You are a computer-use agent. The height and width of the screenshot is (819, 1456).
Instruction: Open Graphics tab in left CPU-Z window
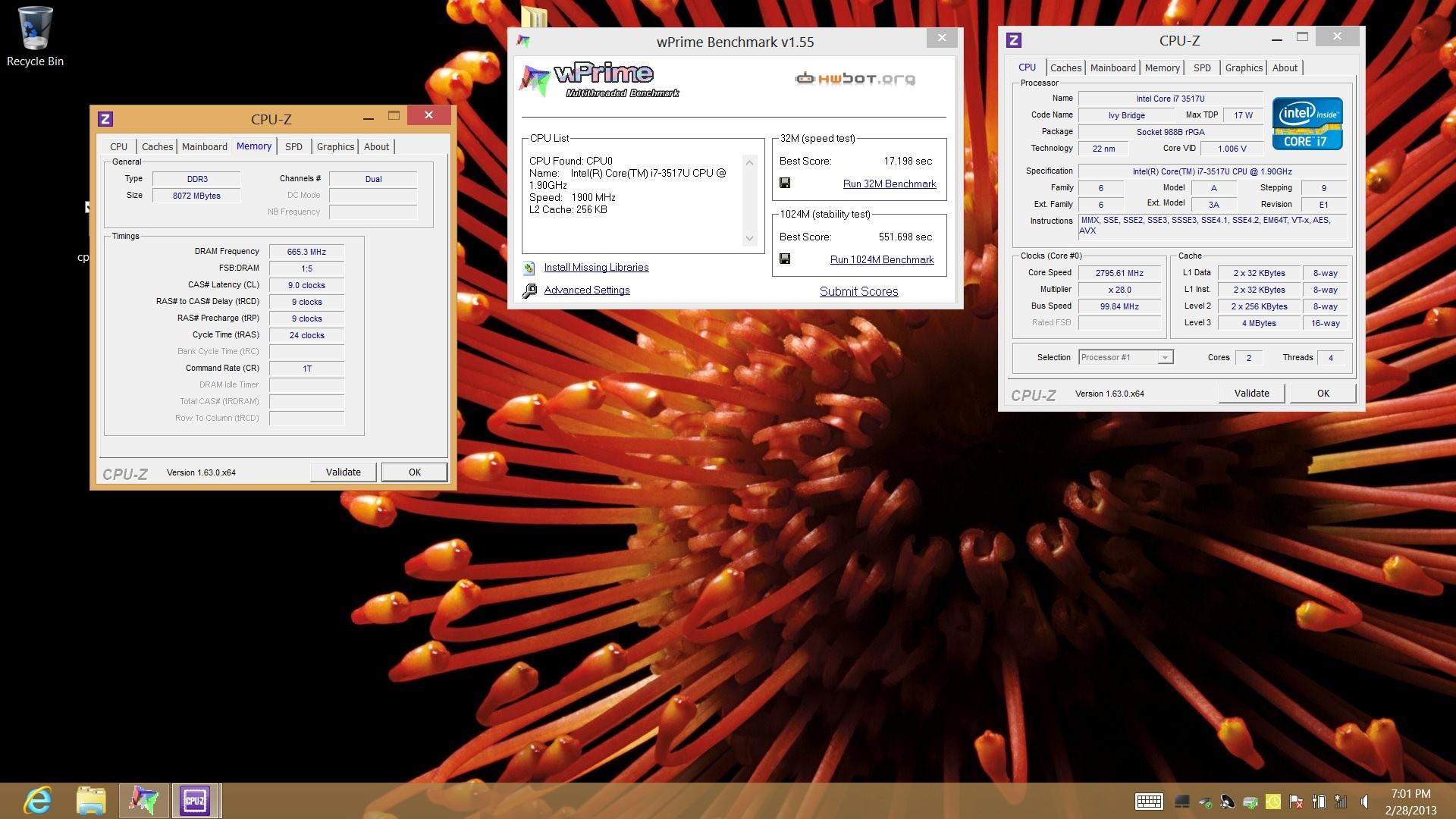click(x=335, y=146)
